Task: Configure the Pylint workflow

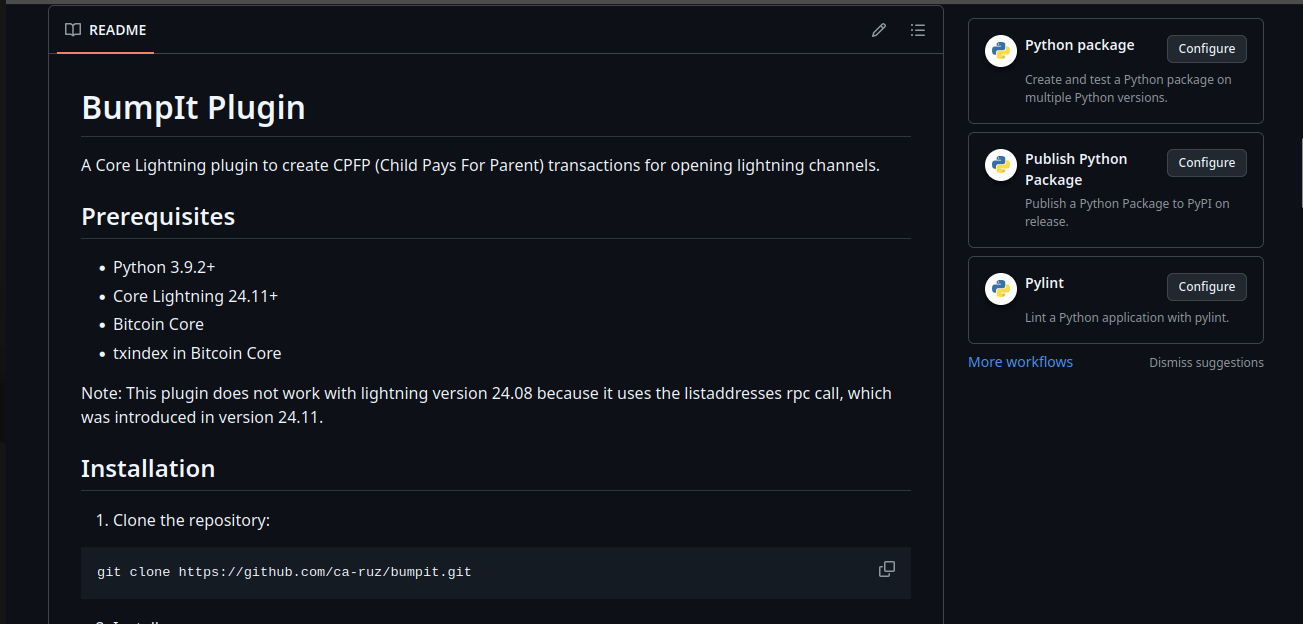Action: click(1206, 287)
